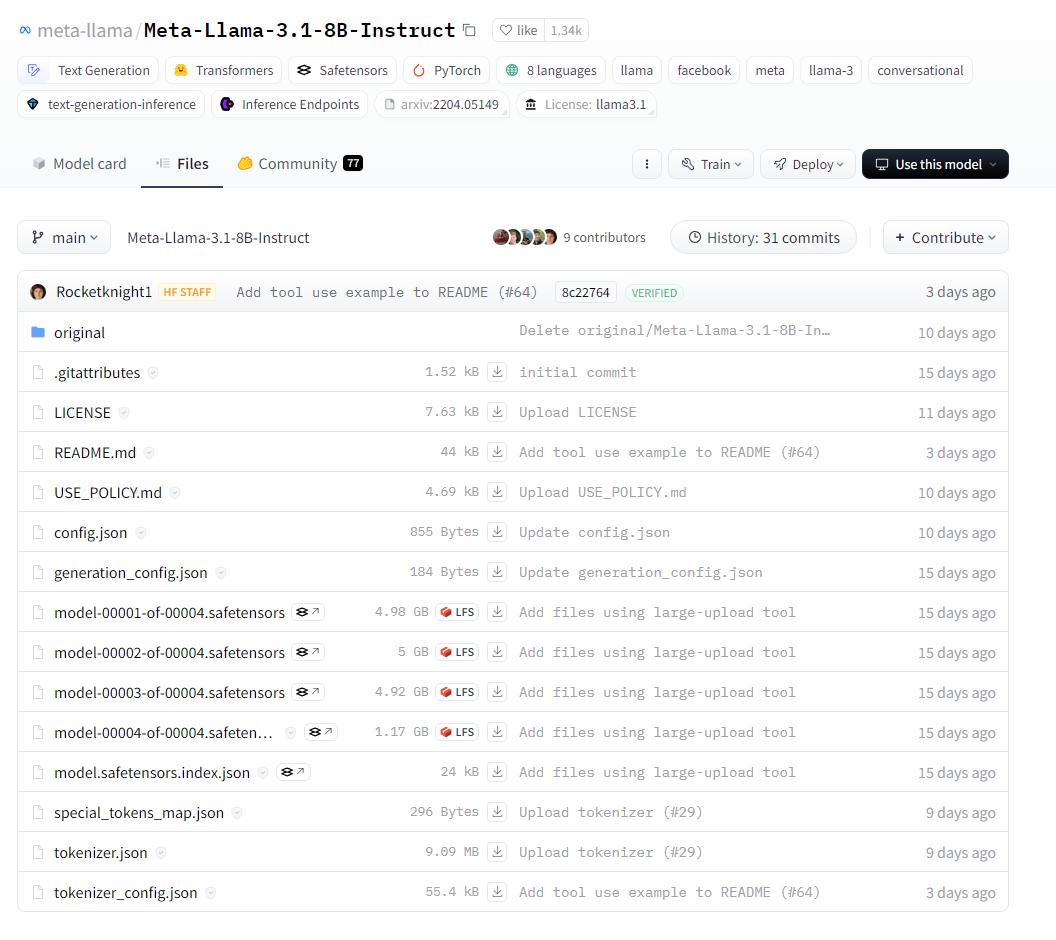Open the Community tab
Viewport: 1056px width, 940px height.
coord(300,164)
